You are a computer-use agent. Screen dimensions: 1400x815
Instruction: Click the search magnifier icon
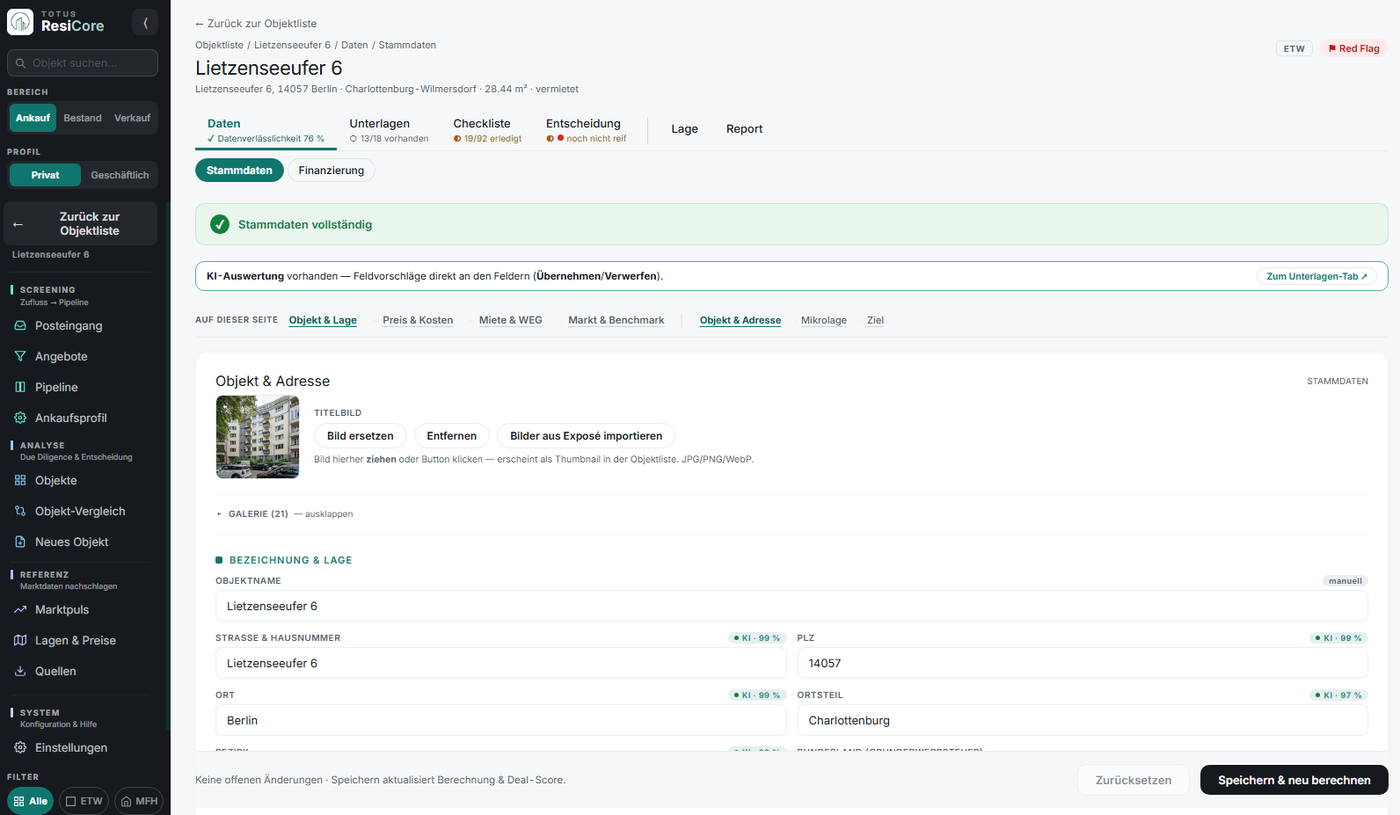click(x=20, y=63)
